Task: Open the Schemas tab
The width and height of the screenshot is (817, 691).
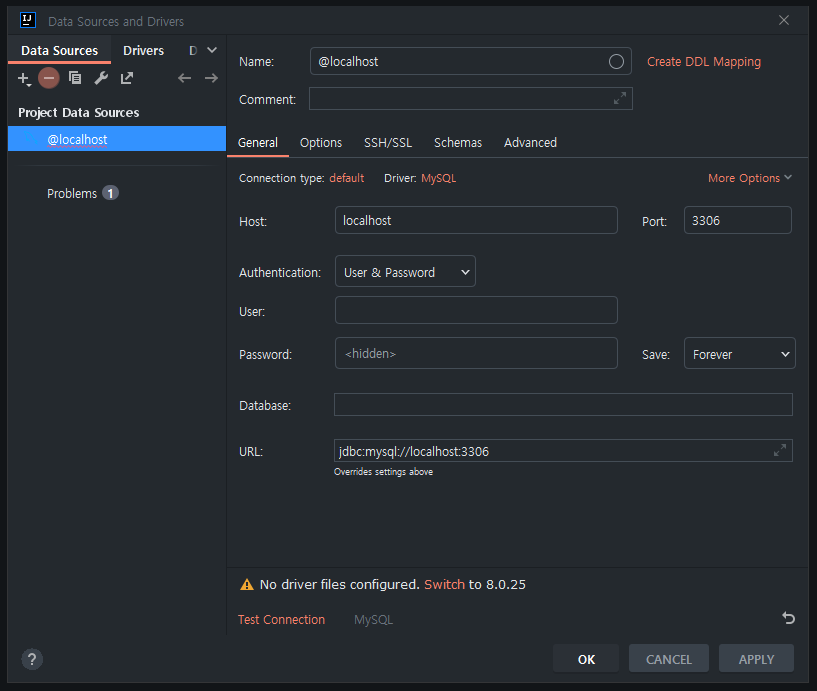Action: coord(458,143)
